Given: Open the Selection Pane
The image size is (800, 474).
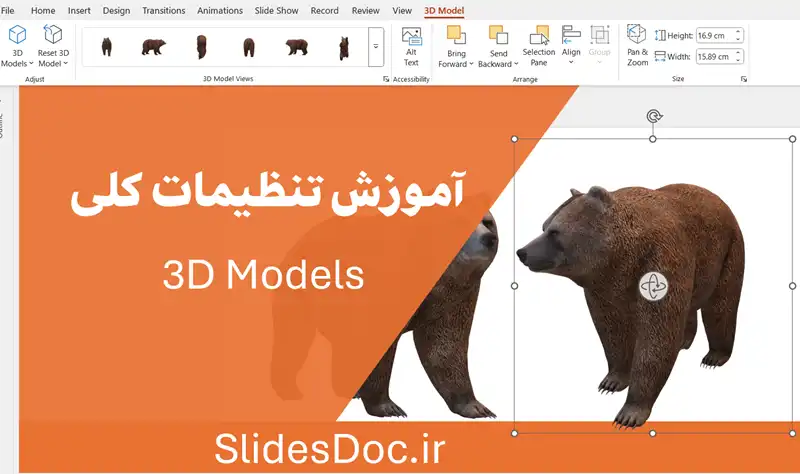Looking at the screenshot, I should coord(539,46).
